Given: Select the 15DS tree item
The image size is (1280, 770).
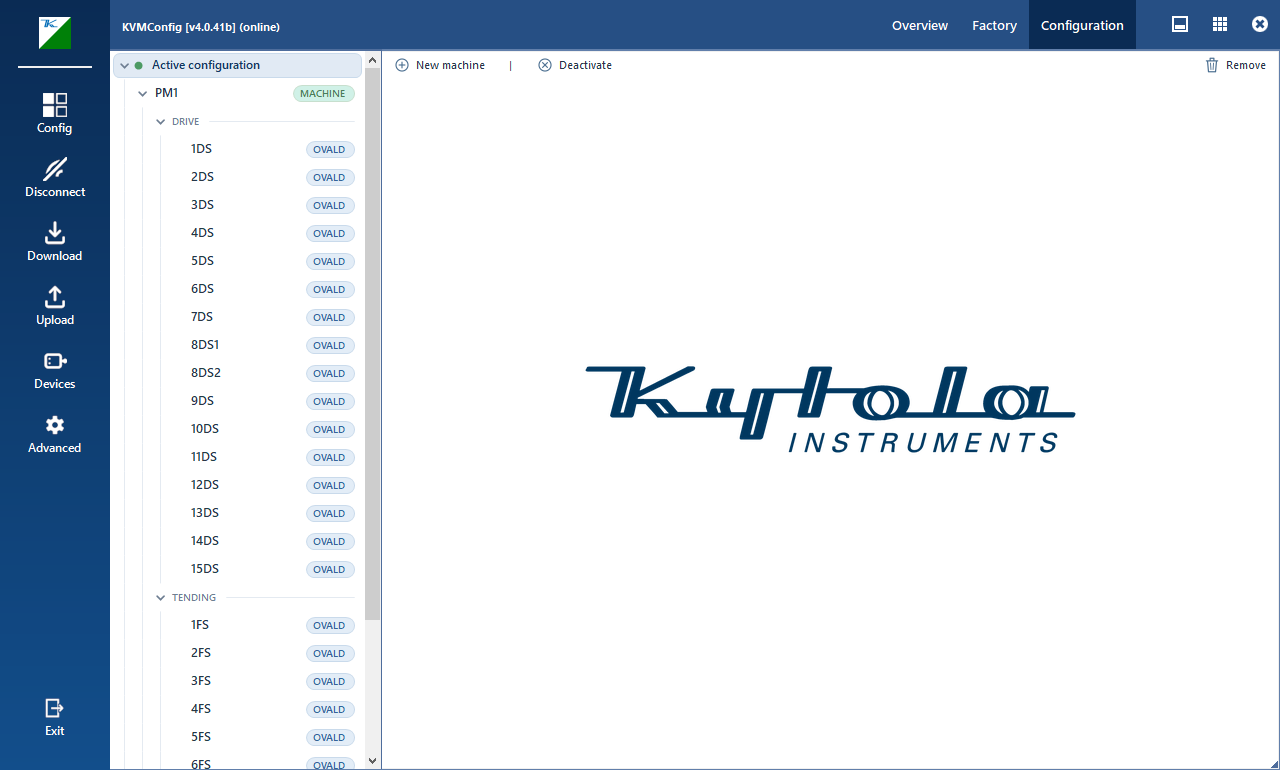Looking at the screenshot, I should pyautogui.click(x=205, y=569).
